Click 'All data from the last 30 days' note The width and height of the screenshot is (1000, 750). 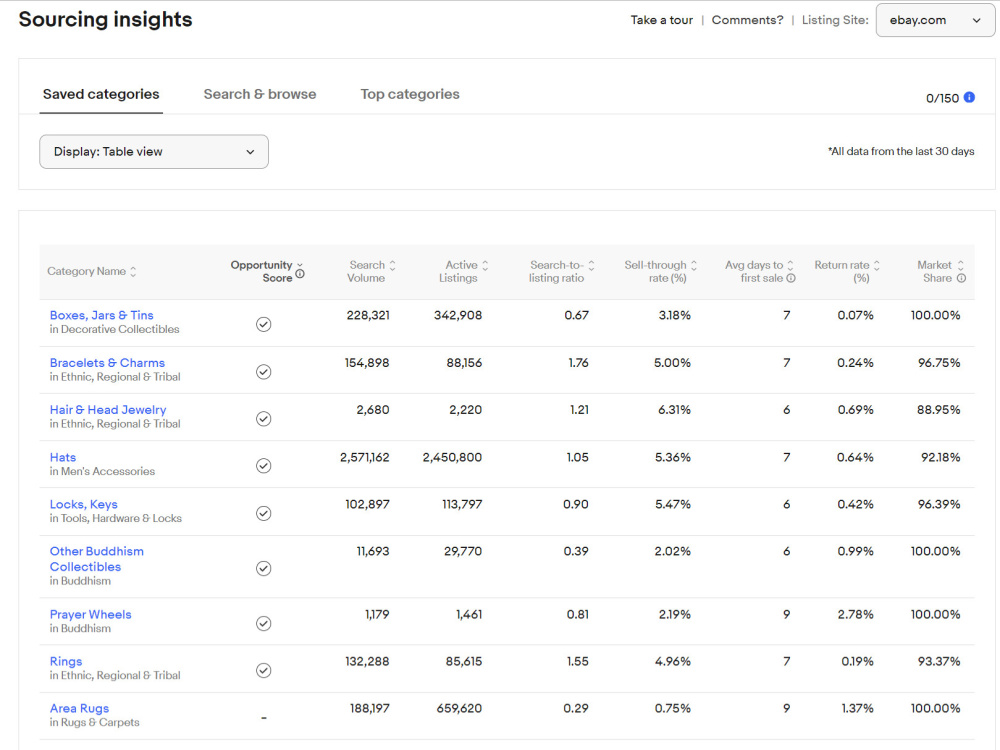coord(901,152)
